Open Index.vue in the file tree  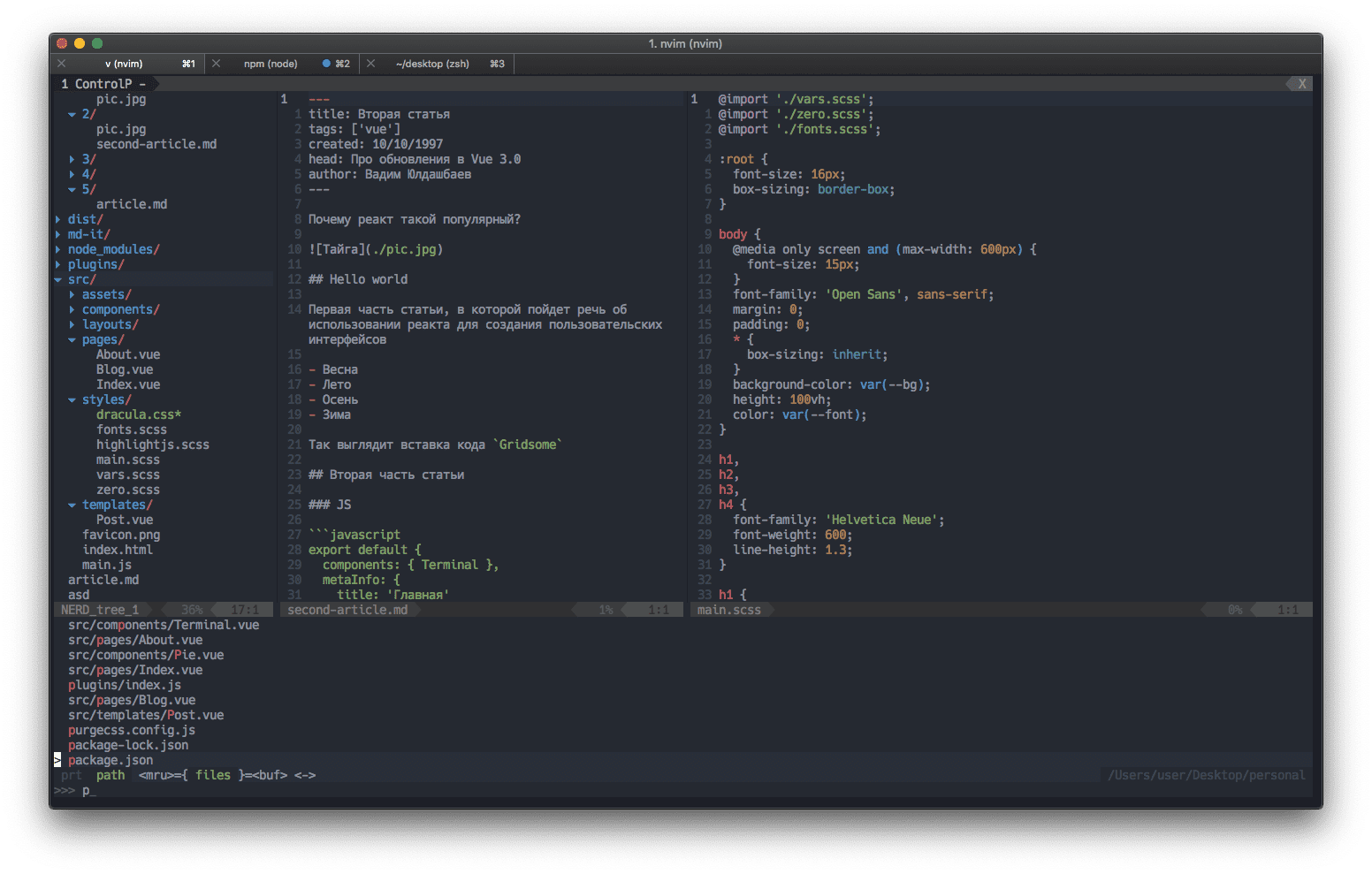tap(128, 384)
